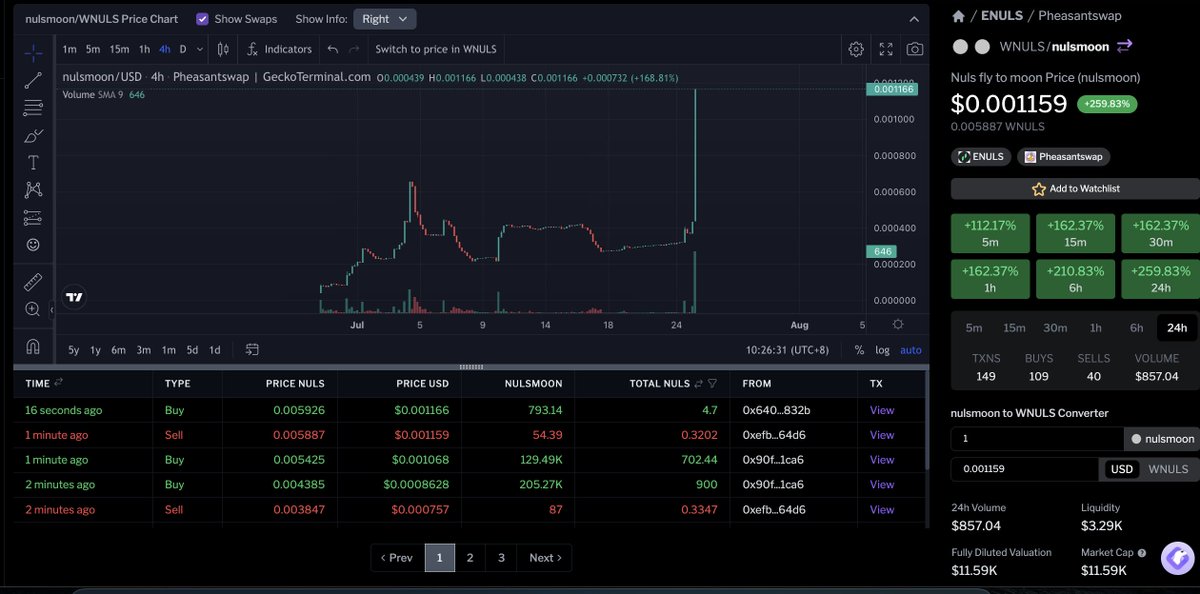Select the 6h stats timeframe tab
The image size is (1200, 594).
(x=1136, y=327)
